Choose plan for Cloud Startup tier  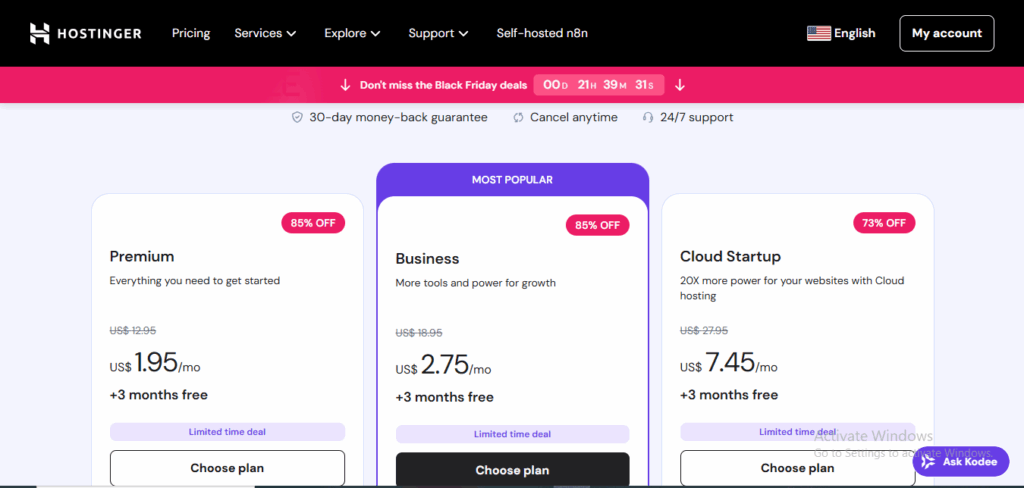tap(797, 468)
